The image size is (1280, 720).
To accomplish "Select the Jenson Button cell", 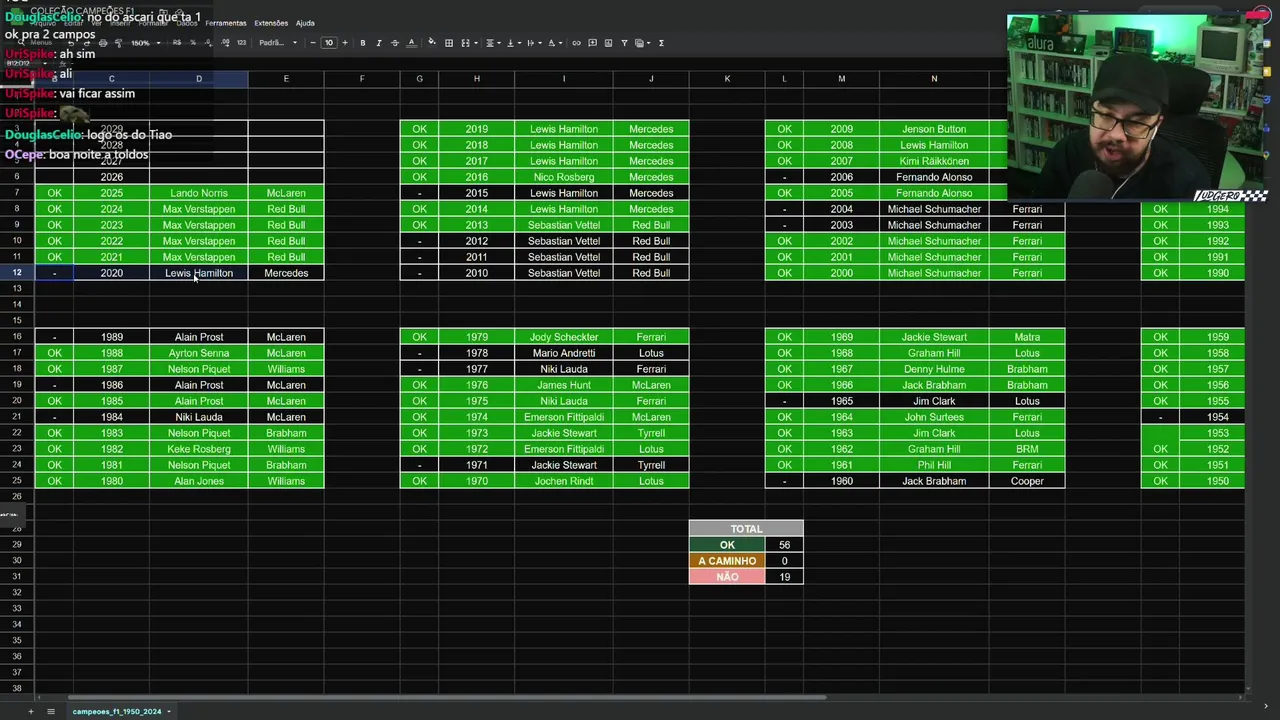I will (934, 129).
